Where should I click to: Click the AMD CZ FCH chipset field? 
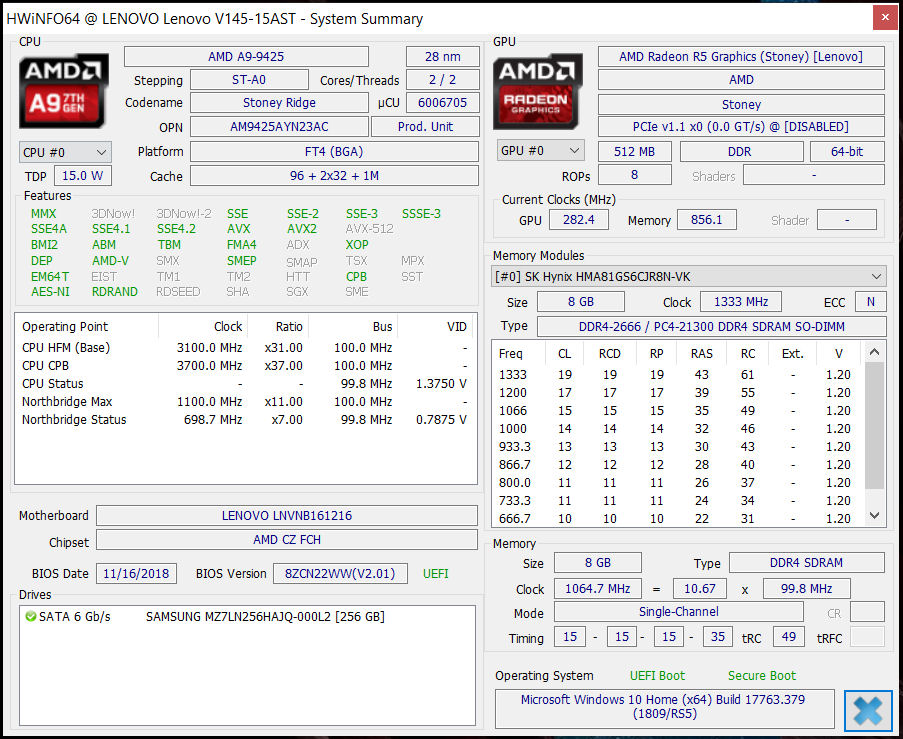(287, 540)
